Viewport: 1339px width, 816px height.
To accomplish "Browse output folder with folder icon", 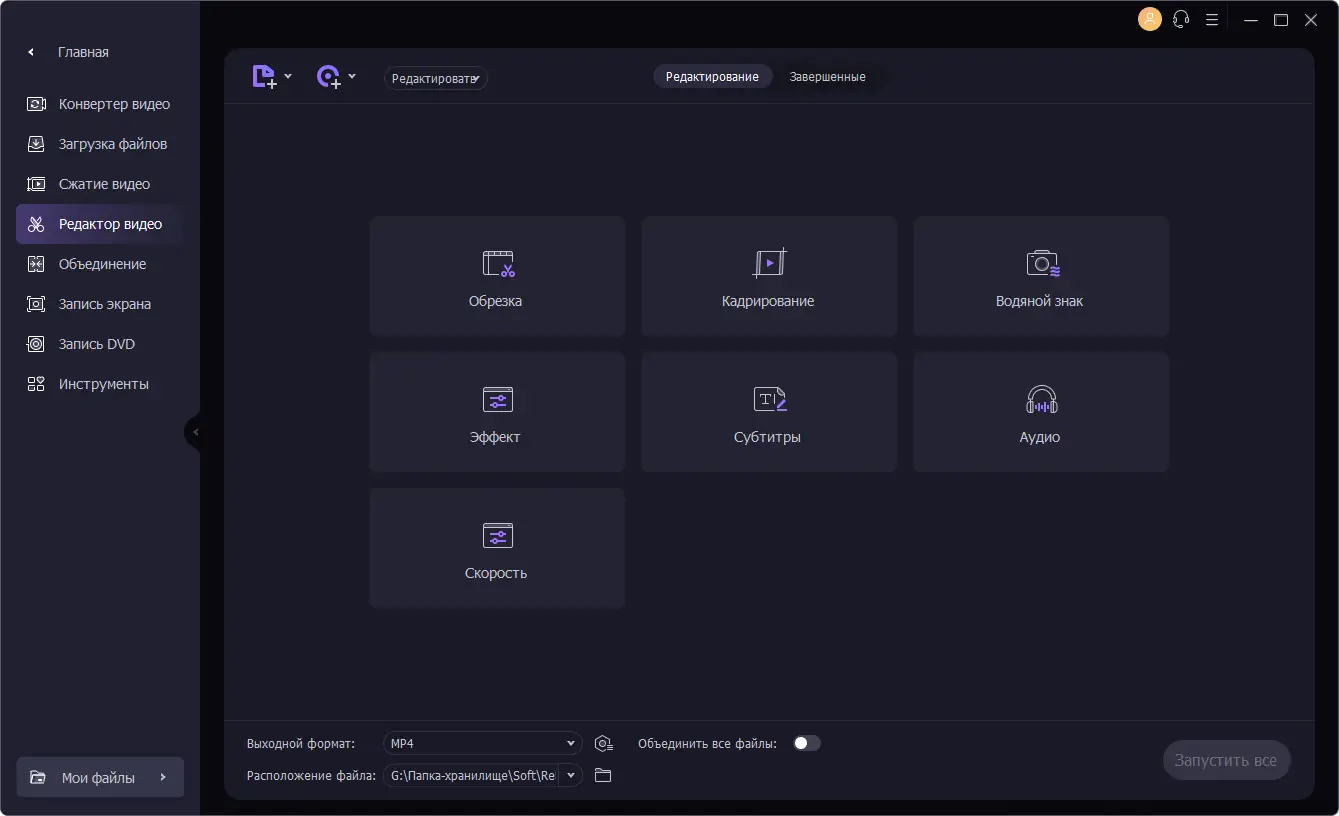I will [x=603, y=775].
